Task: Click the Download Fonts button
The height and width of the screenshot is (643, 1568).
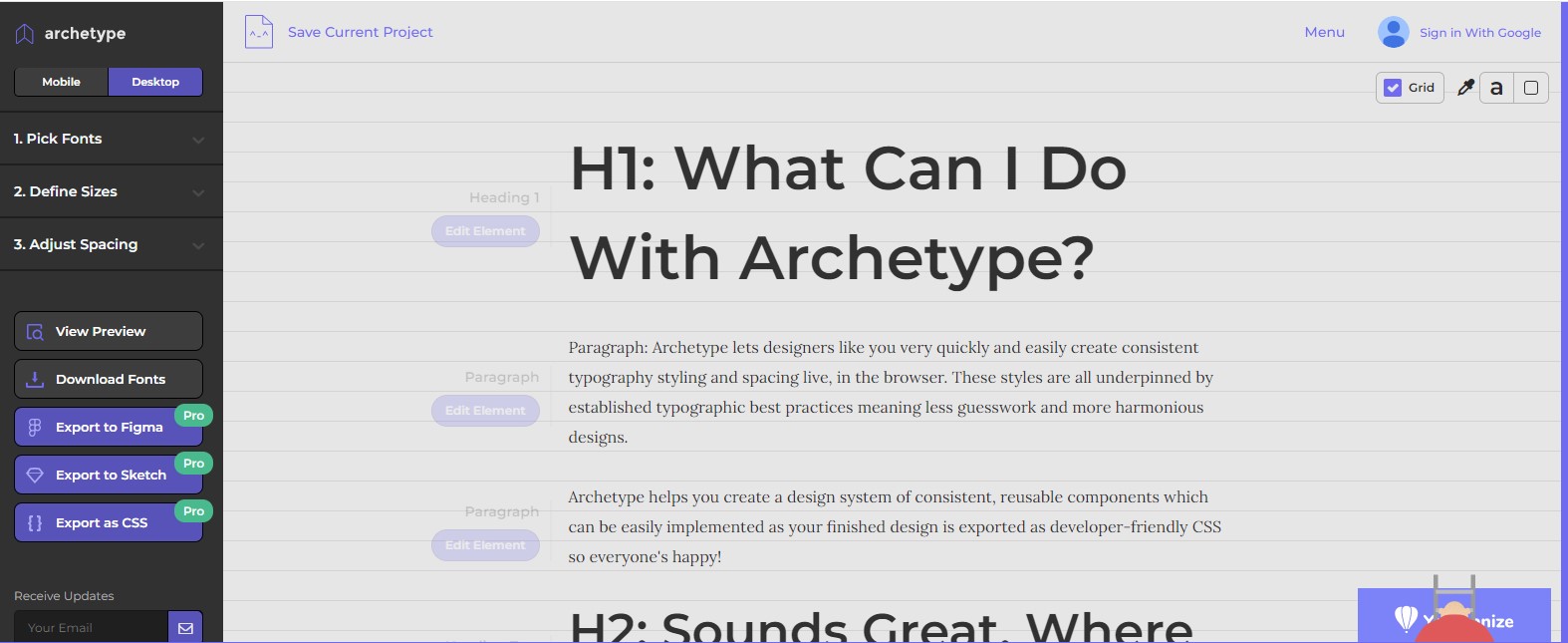Action: (x=109, y=379)
